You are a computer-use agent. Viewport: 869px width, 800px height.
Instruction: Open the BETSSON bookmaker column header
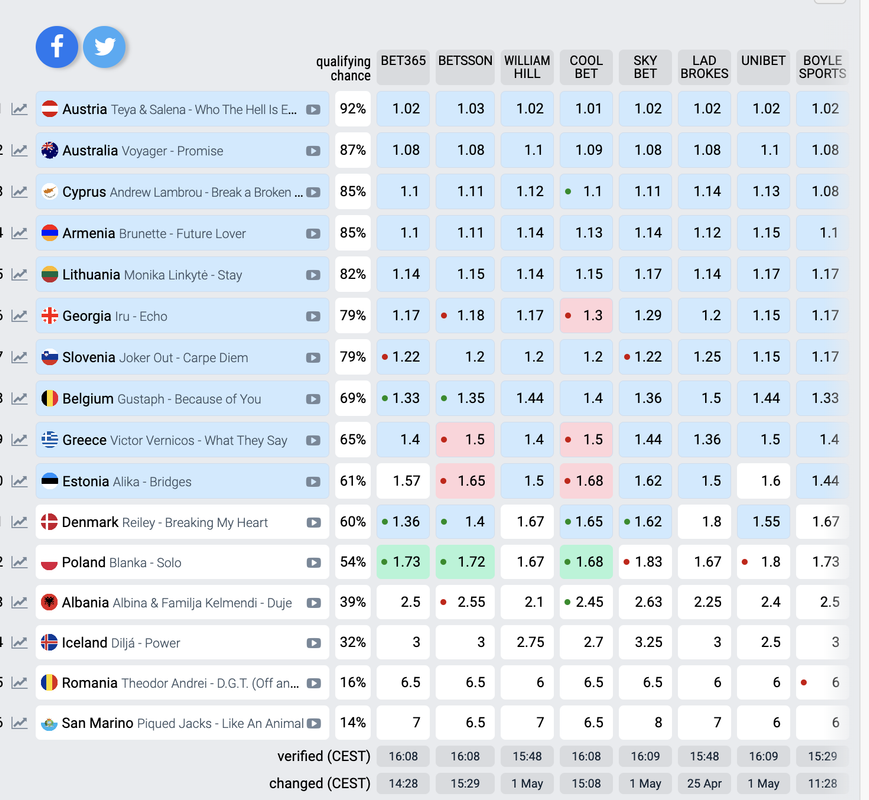[465, 67]
